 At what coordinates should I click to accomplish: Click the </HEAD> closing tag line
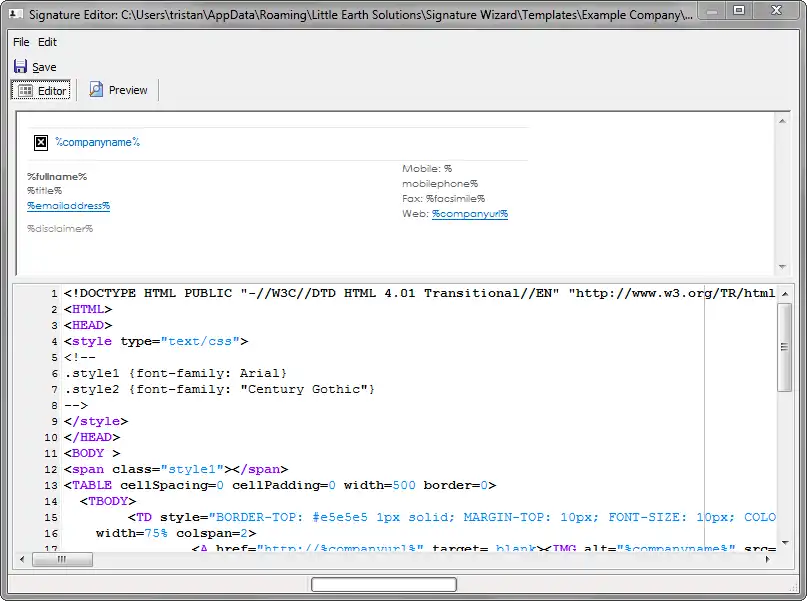click(92, 437)
